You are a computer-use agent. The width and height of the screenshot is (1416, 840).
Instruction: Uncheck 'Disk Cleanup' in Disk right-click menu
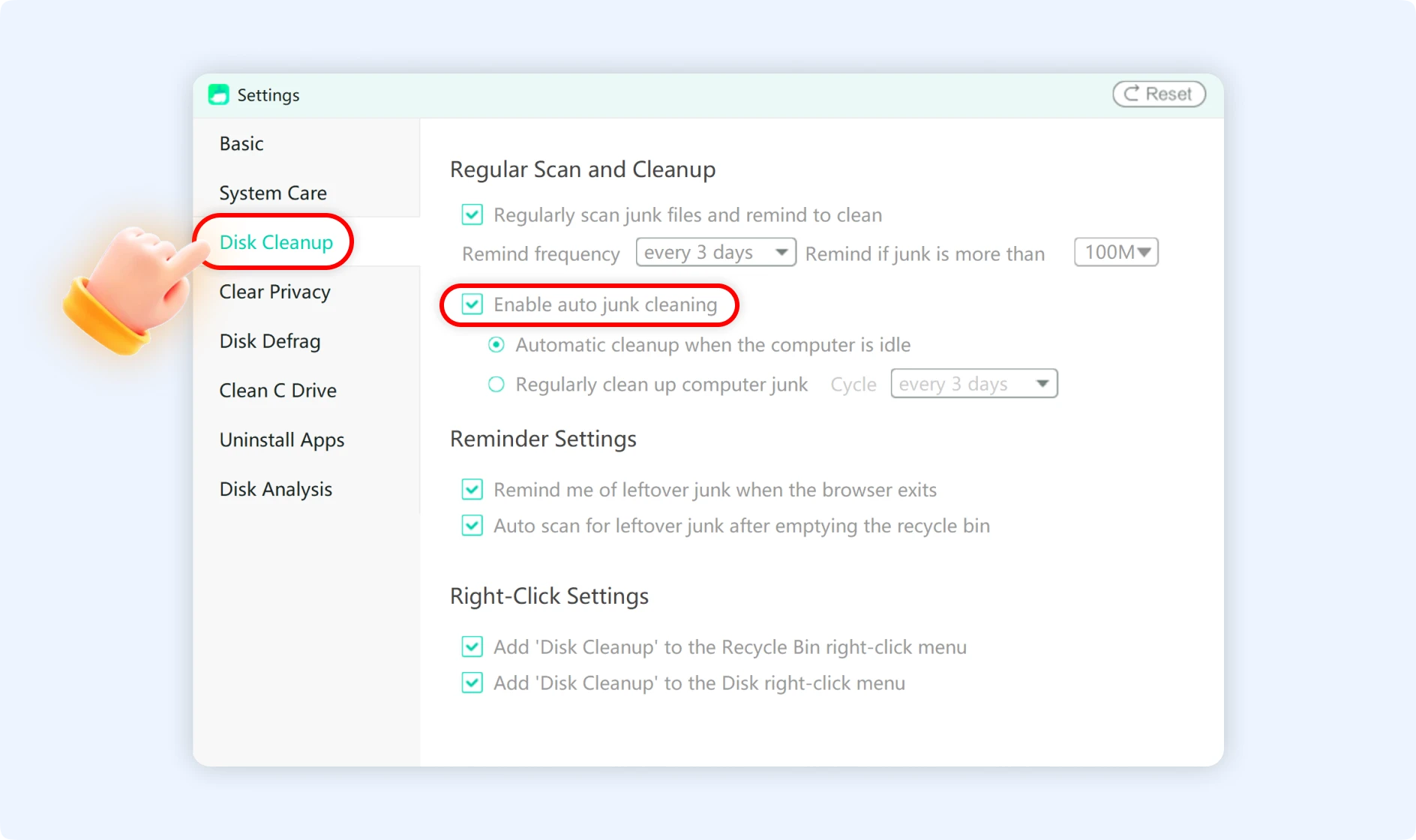472,682
